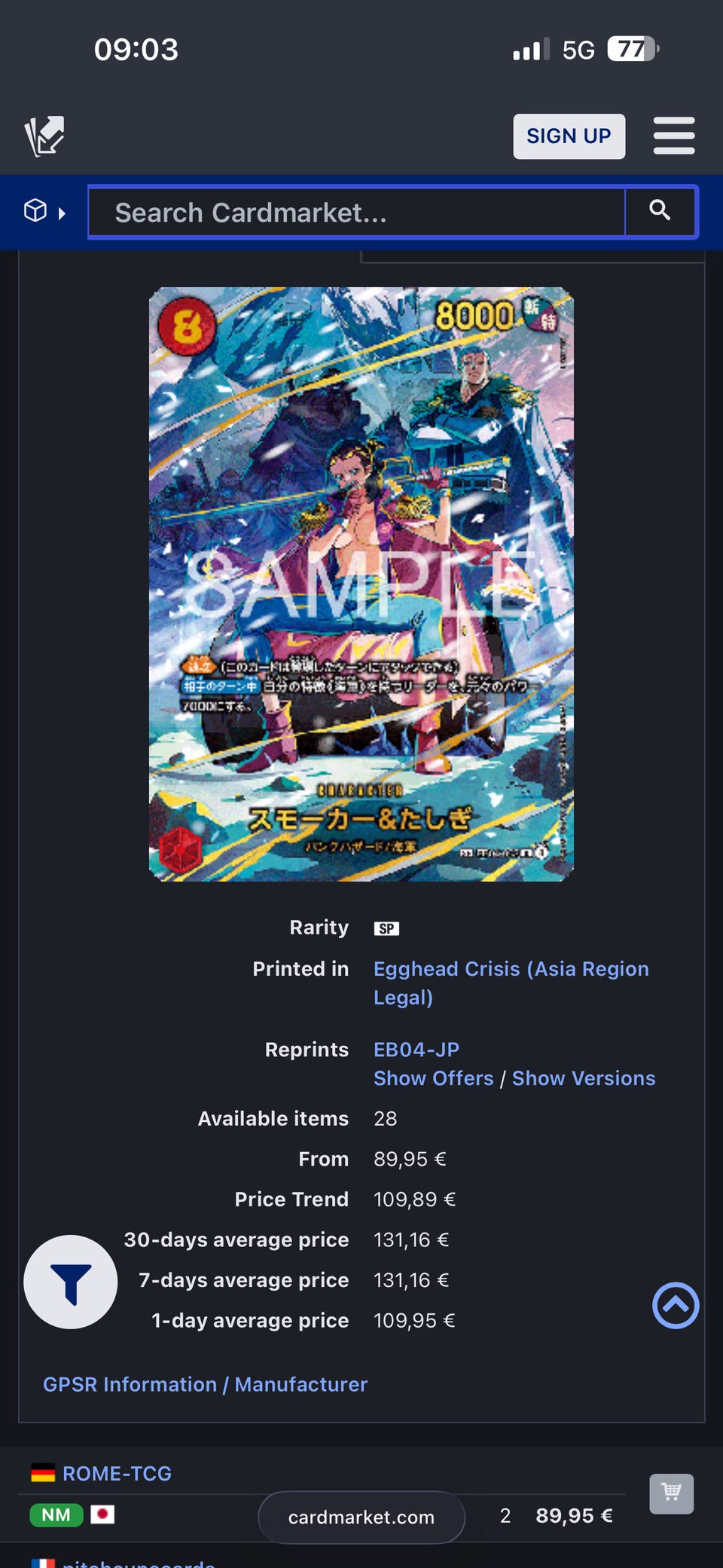The width and height of the screenshot is (723, 1568).
Task: Click the NM condition badge
Action: [56, 1515]
